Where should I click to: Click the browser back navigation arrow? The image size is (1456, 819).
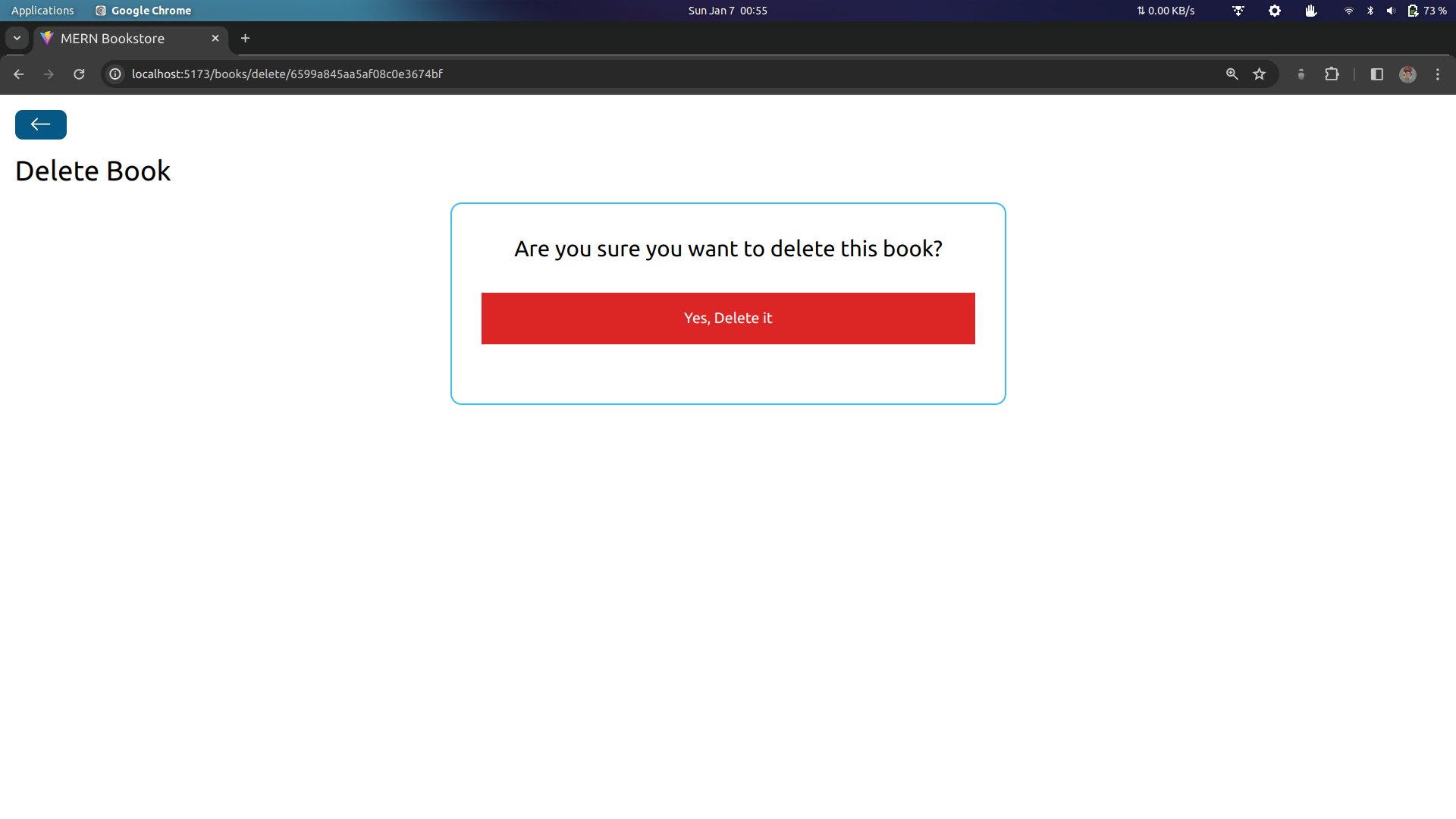coord(18,74)
